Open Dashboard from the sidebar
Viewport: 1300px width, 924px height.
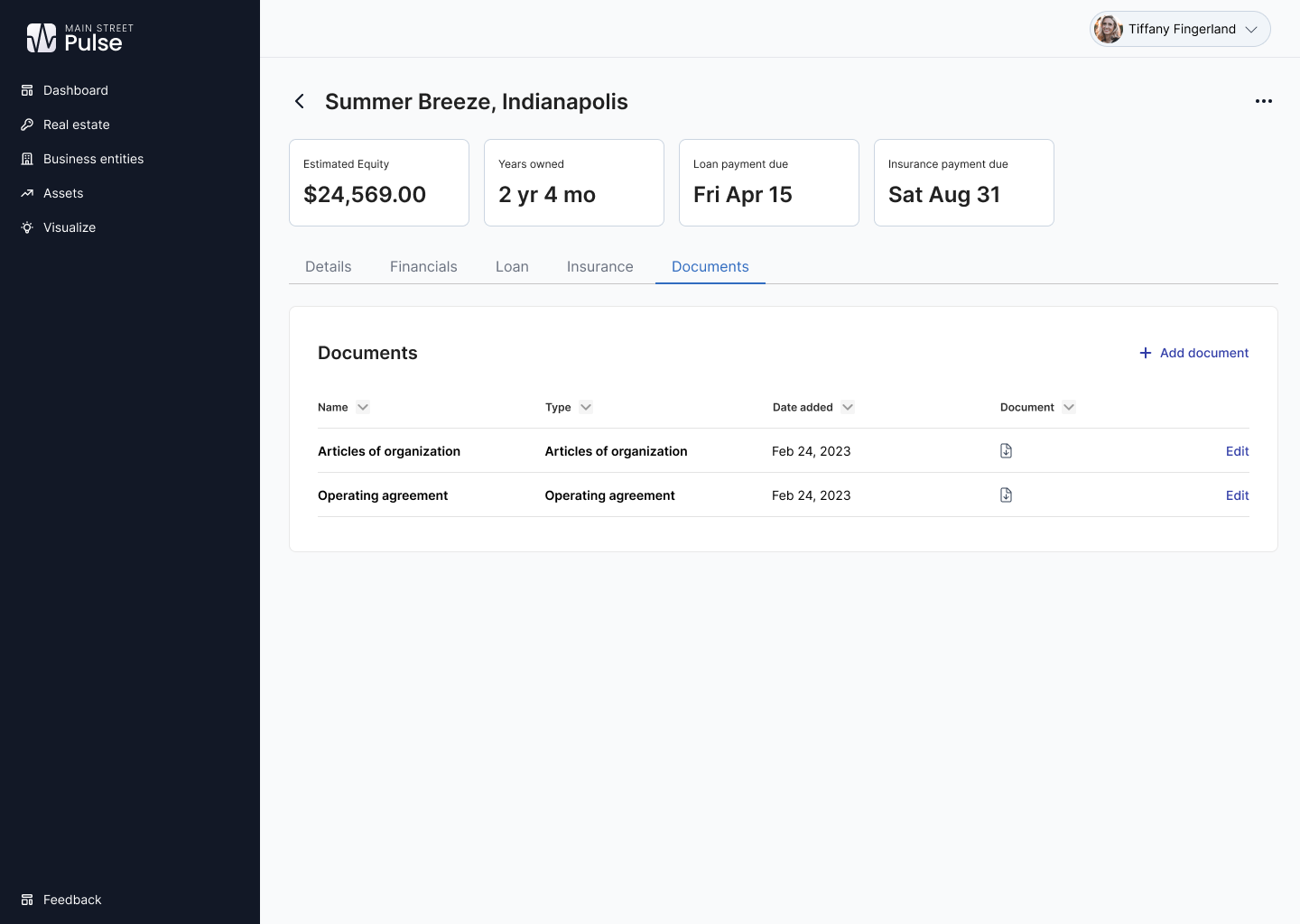point(76,90)
